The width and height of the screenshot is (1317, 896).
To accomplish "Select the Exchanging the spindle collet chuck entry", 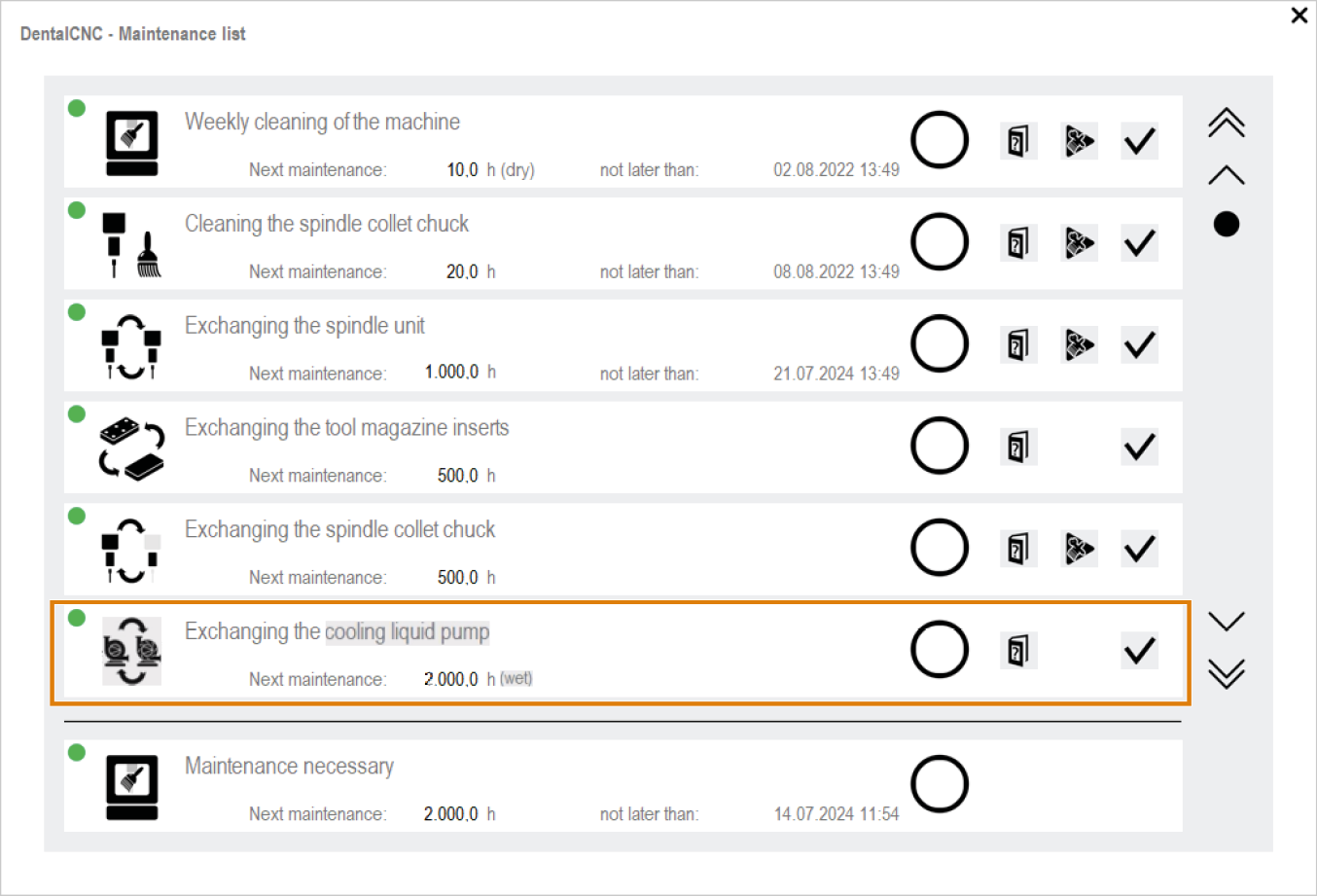I will [339, 530].
